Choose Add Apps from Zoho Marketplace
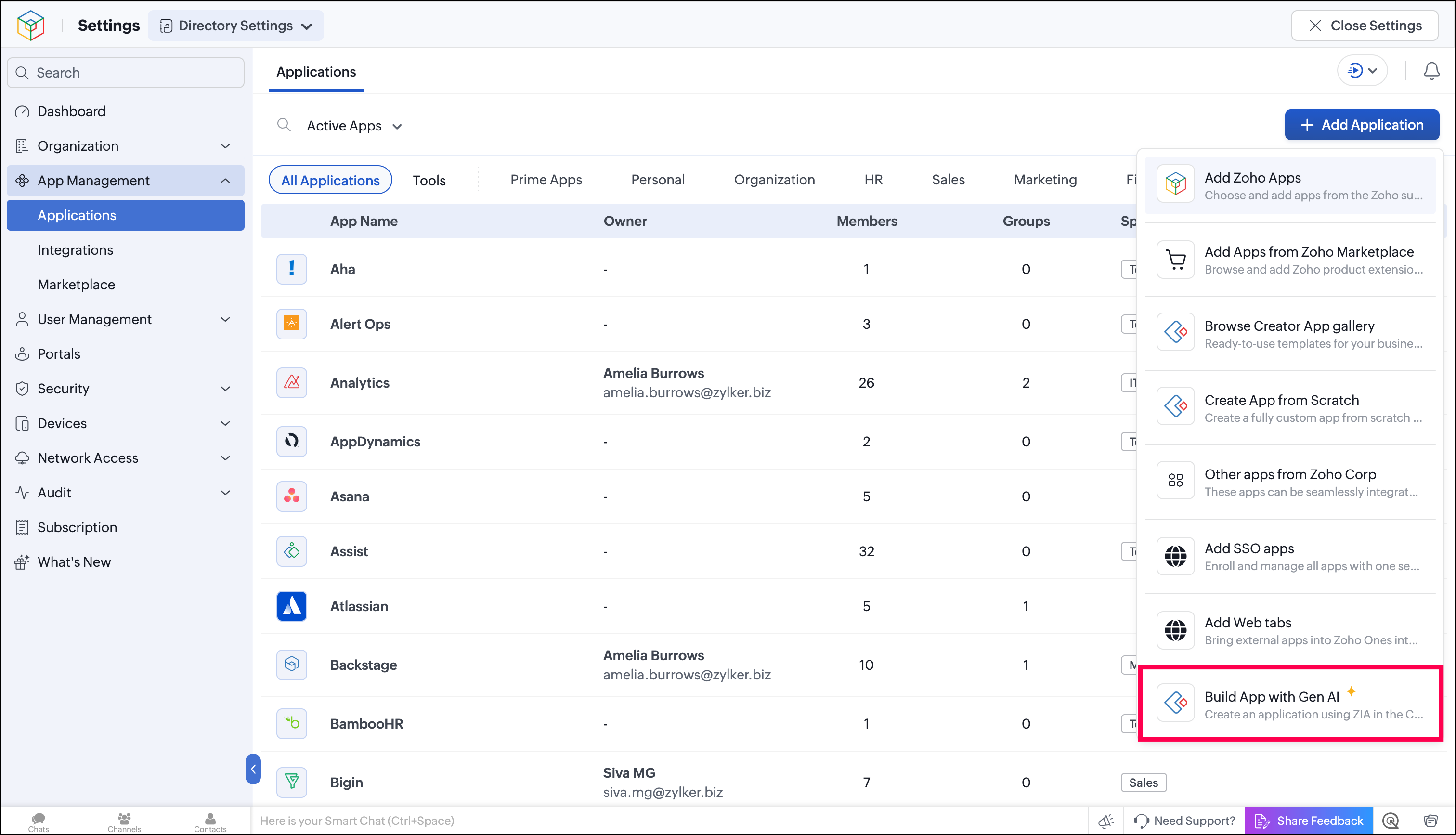1456x835 pixels. click(x=1290, y=260)
